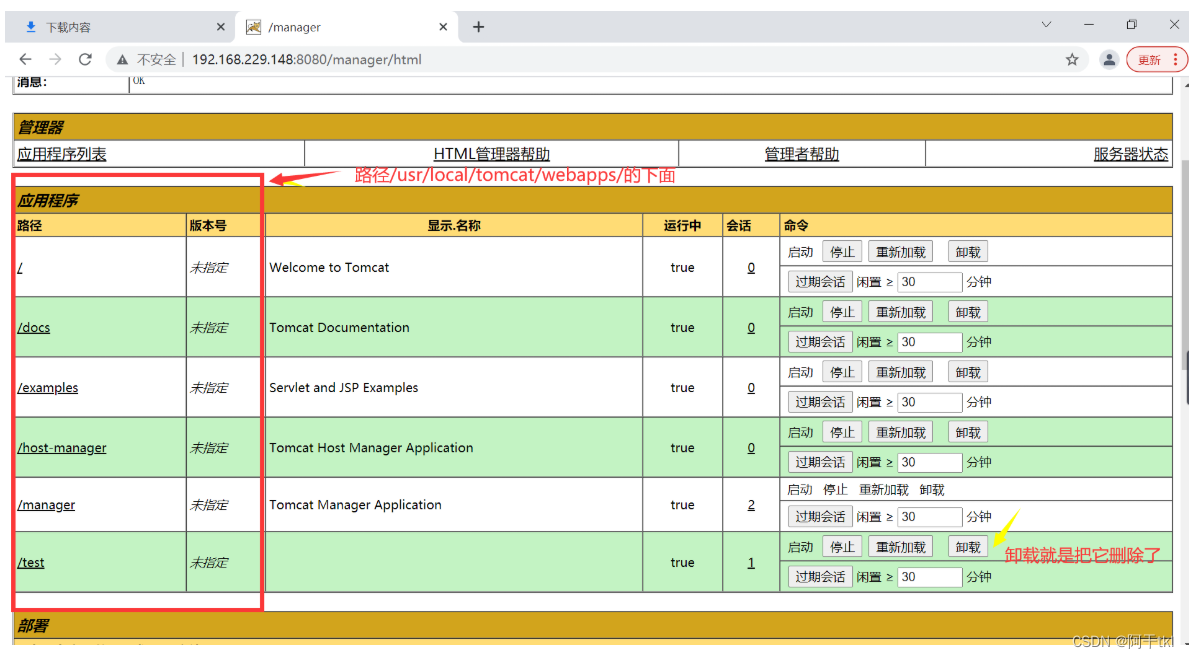This screenshot has width=1189, height=658.
Task: Open the Chrome profile avatar icon
Action: click(x=1109, y=59)
